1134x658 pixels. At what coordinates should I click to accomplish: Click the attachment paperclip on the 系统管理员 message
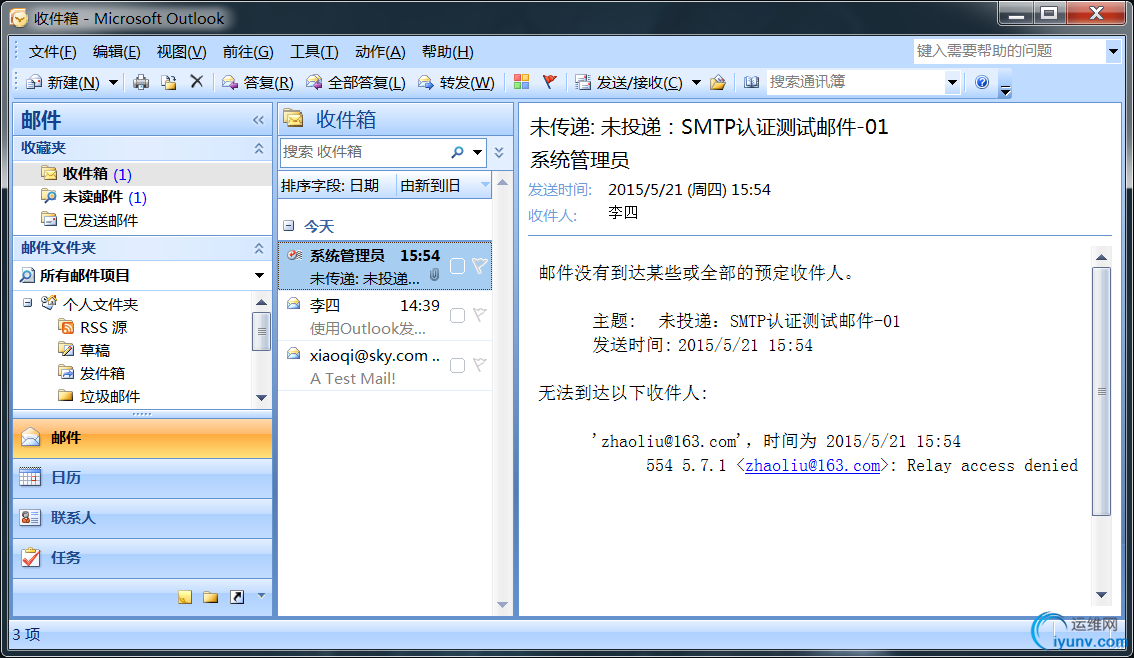(x=434, y=275)
